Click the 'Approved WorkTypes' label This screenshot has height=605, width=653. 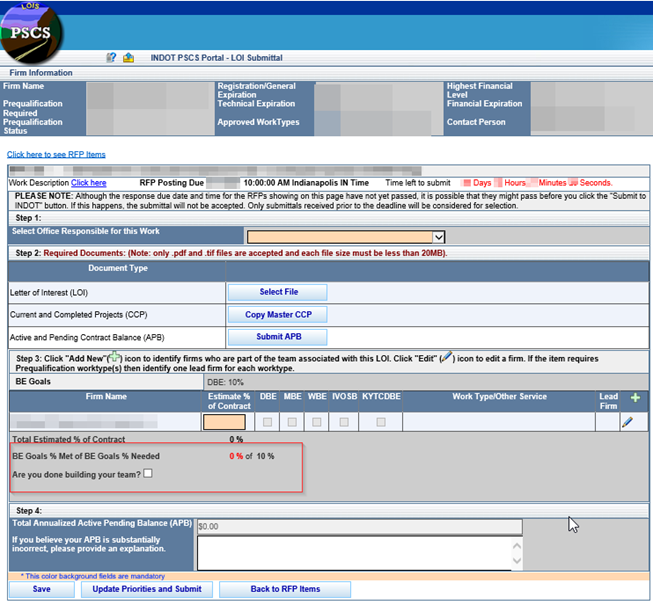point(258,122)
